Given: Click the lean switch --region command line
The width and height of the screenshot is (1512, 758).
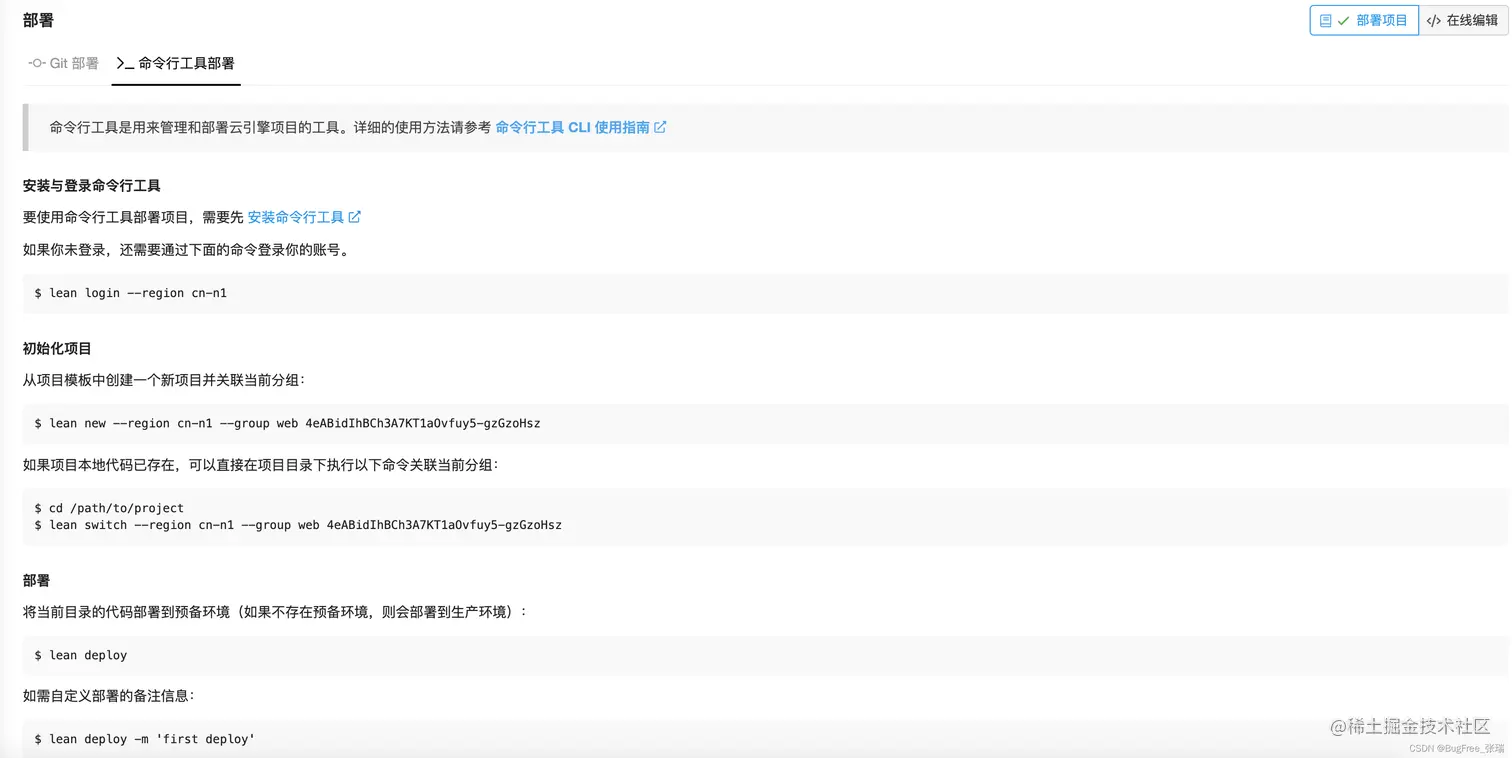Looking at the screenshot, I should pyautogui.click(x=298, y=525).
